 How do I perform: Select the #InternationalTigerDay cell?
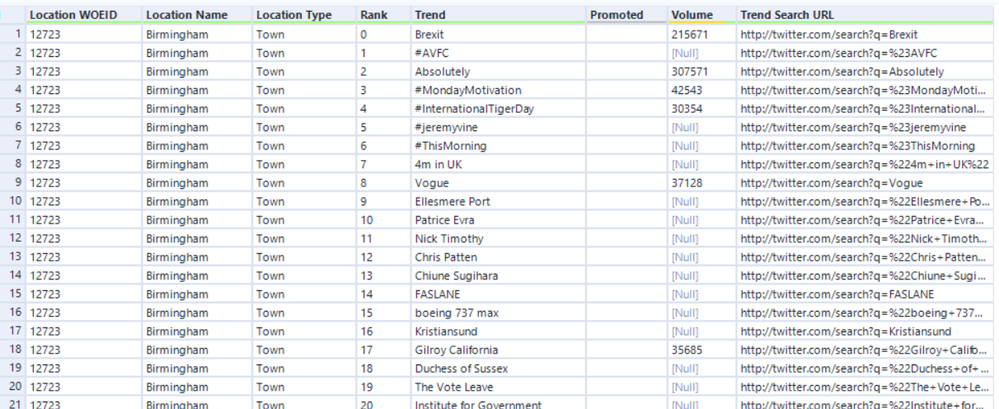click(x=498, y=108)
